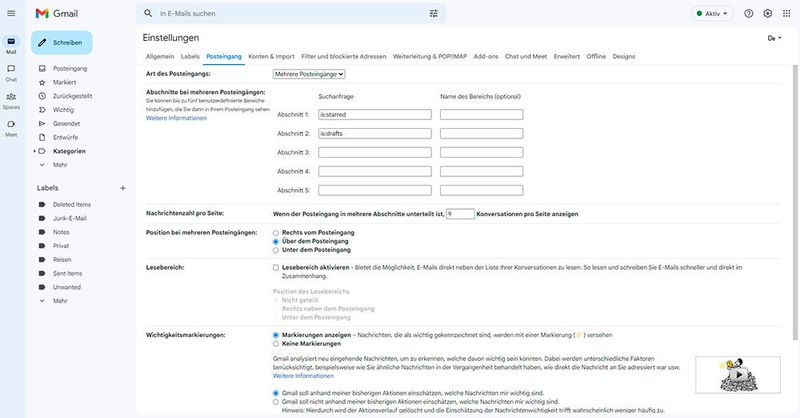800x418 pixels.
Task: Open the Google apps grid icon
Action: pos(787,14)
